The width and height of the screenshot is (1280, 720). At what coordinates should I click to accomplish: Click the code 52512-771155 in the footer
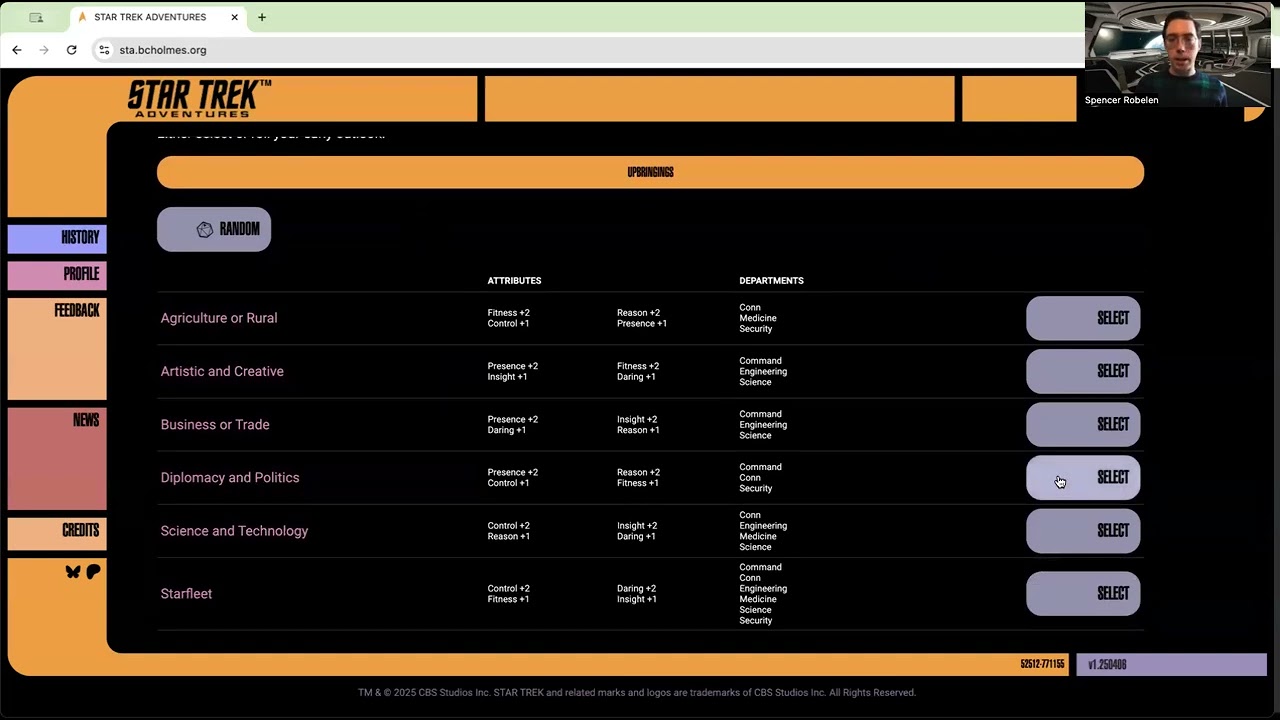tap(1042, 665)
